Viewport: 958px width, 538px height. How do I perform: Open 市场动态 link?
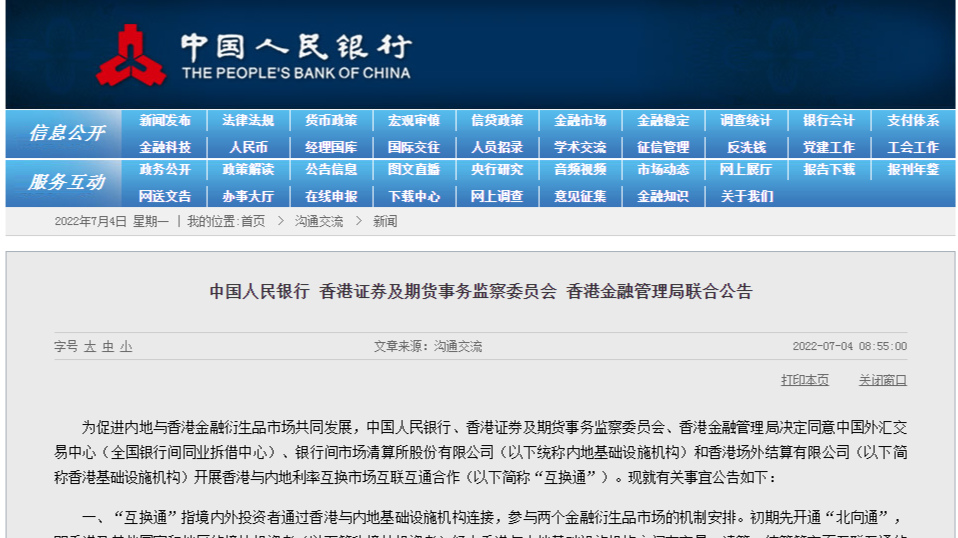[664, 169]
